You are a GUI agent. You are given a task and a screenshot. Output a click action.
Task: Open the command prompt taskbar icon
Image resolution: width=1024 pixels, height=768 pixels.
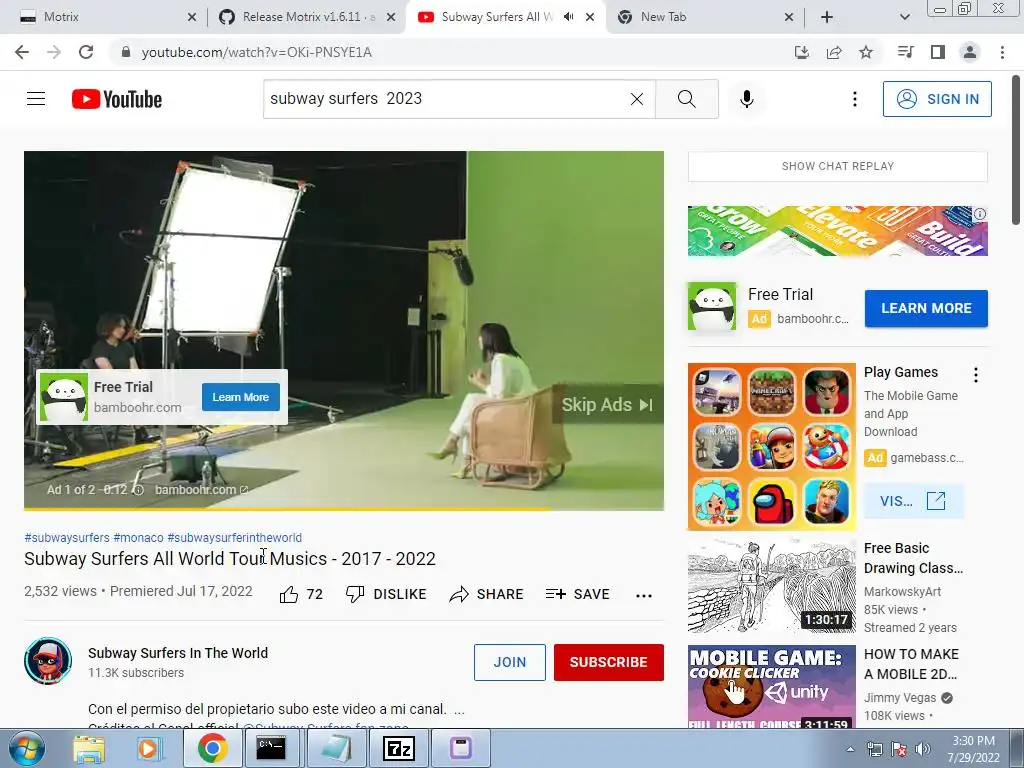[271, 748]
